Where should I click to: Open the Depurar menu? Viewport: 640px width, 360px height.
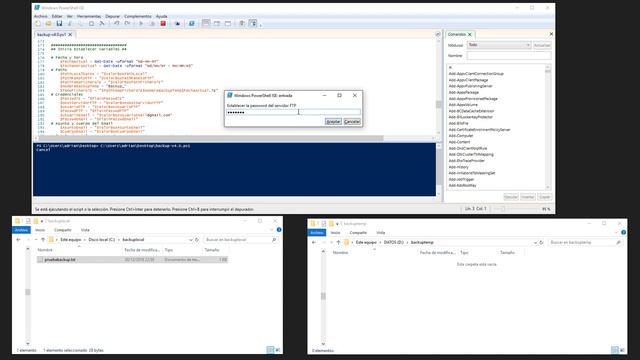tap(113, 16)
